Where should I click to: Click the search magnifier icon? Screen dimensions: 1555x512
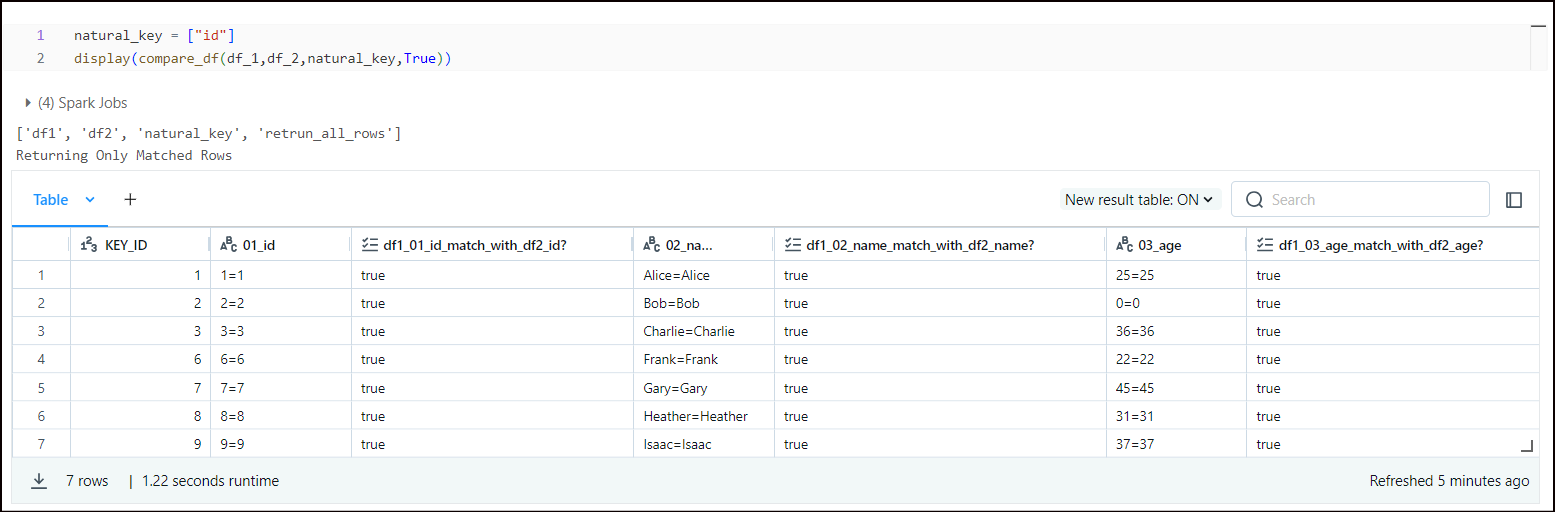1254,200
